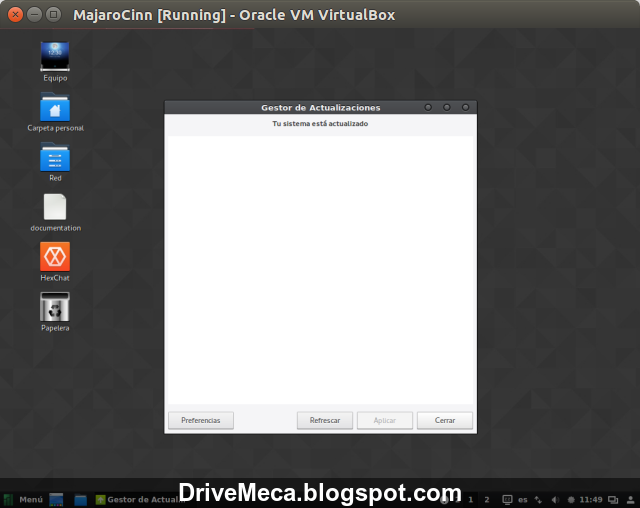Click the empty updates list area
This screenshot has height=508, width=640.
point(320,270)
